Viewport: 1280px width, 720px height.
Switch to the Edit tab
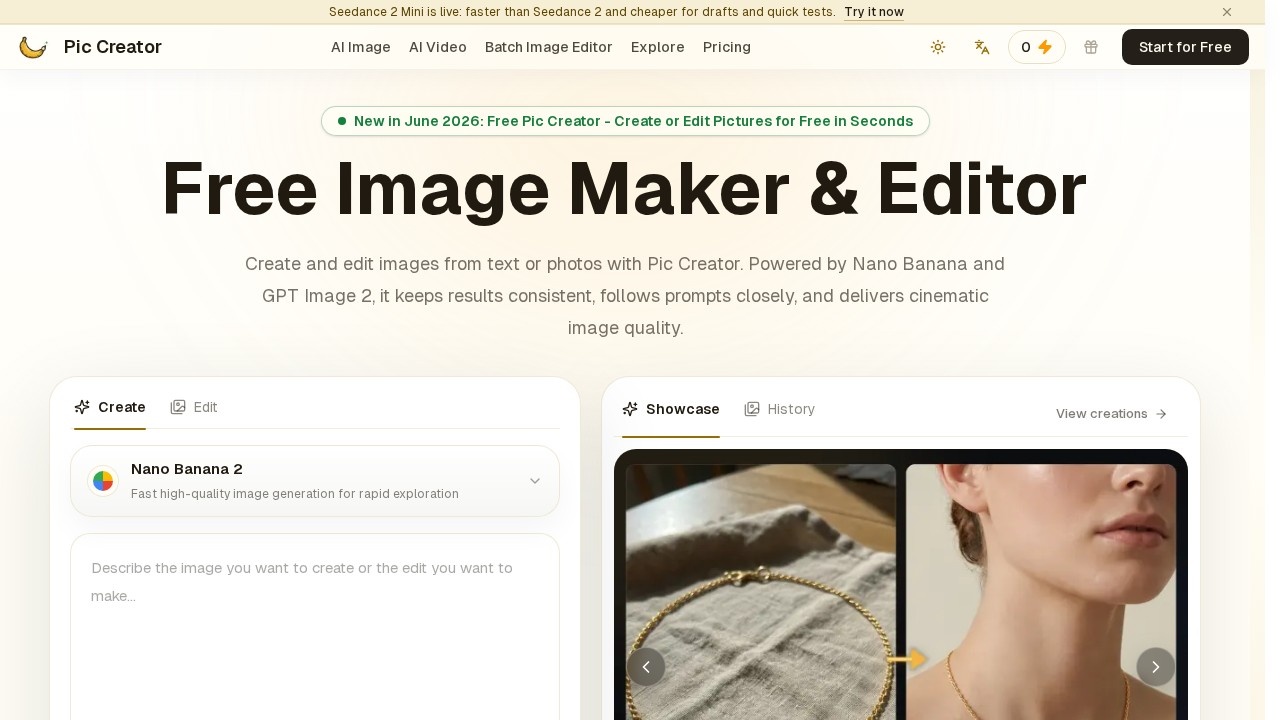click(x=194, y=407)
